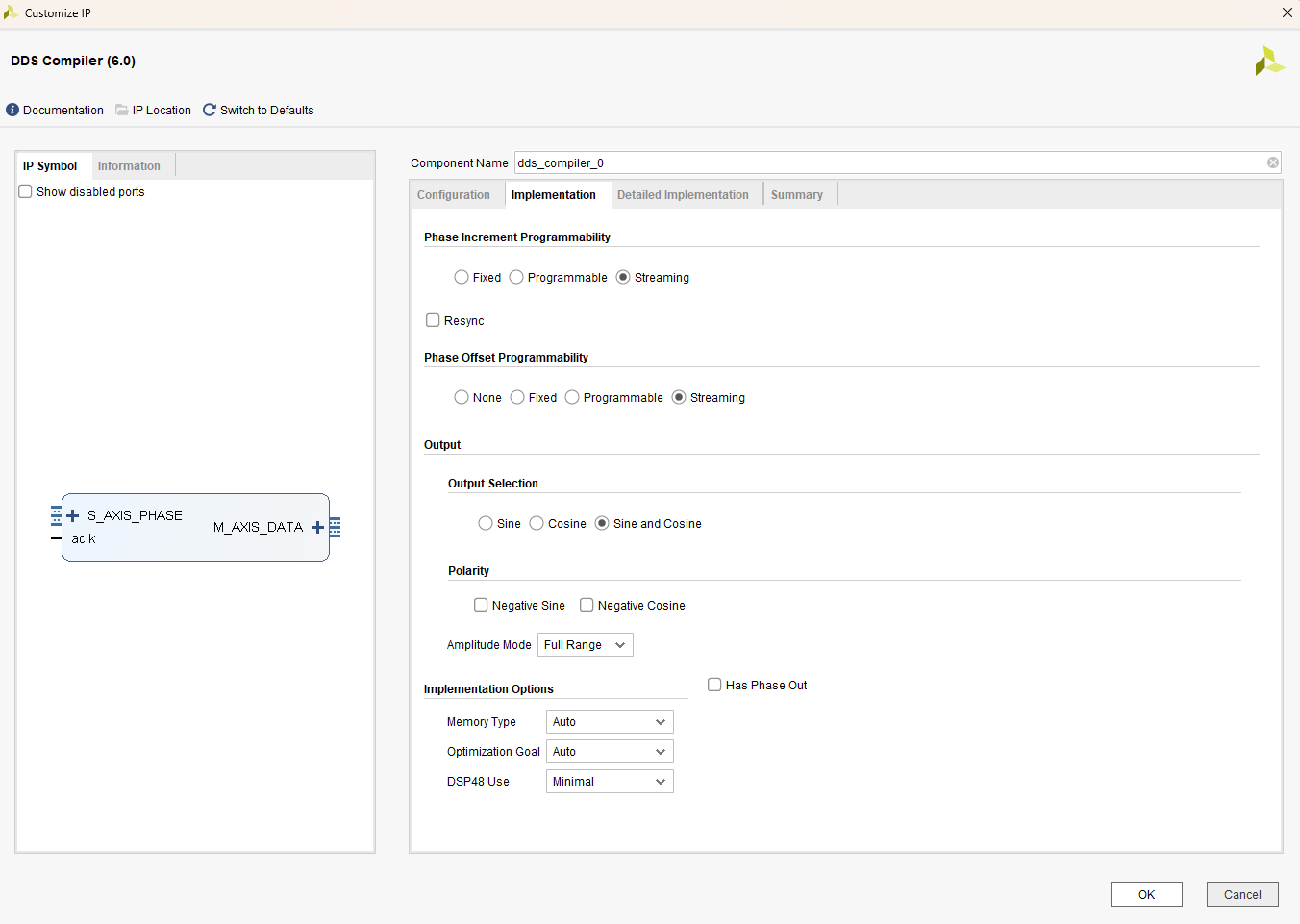Select Fixed phase offset option
This screenshot has height=924, width=1300.
(517, 397)
